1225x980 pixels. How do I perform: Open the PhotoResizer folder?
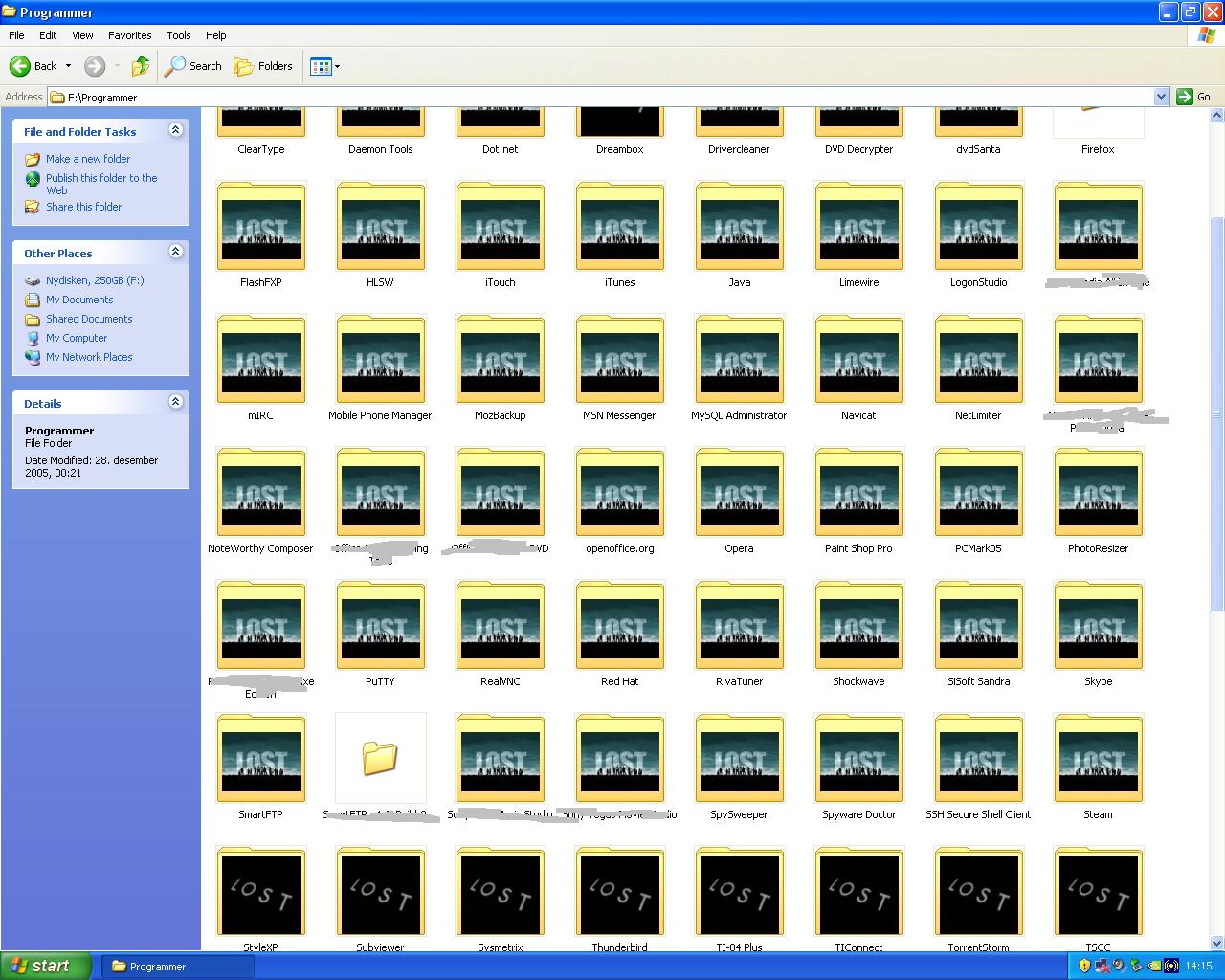point(1098,492)
